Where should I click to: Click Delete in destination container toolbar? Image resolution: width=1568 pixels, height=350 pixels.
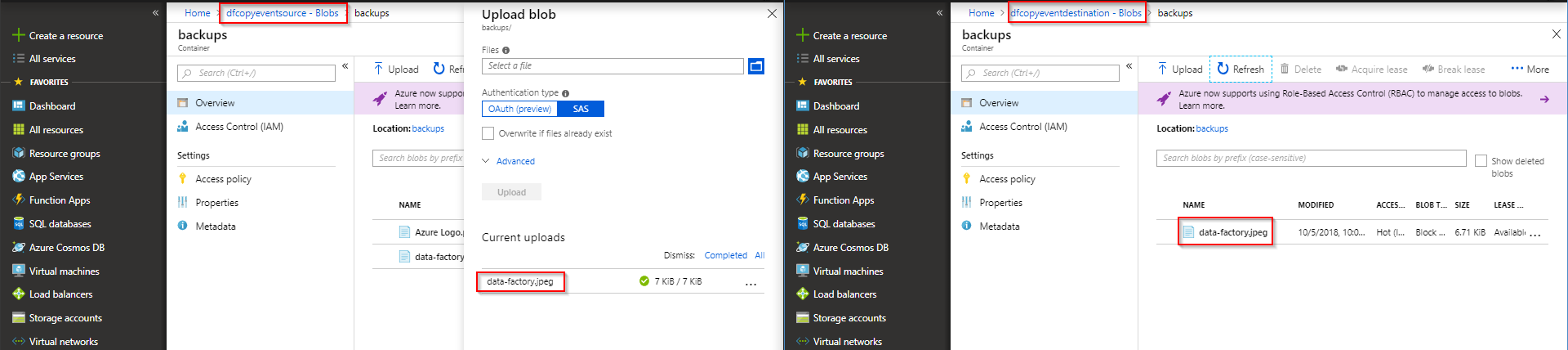coord(1301,69)
